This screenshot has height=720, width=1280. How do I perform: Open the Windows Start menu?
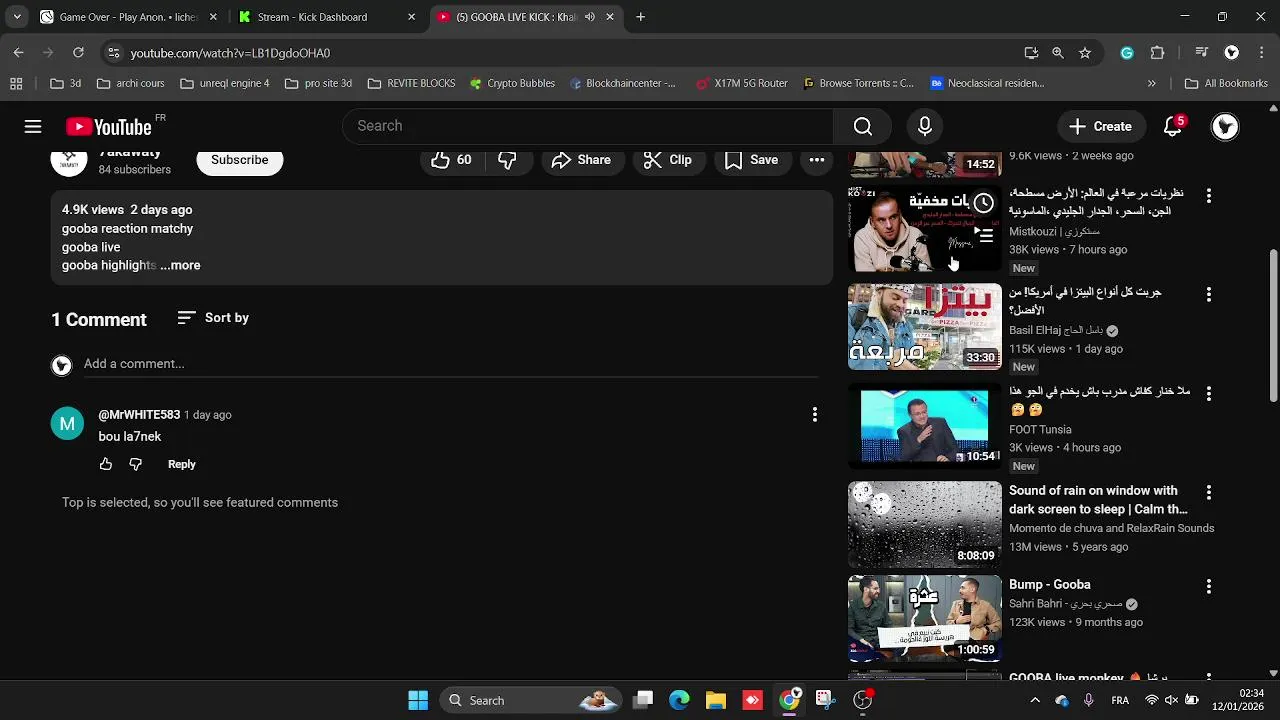418,700
